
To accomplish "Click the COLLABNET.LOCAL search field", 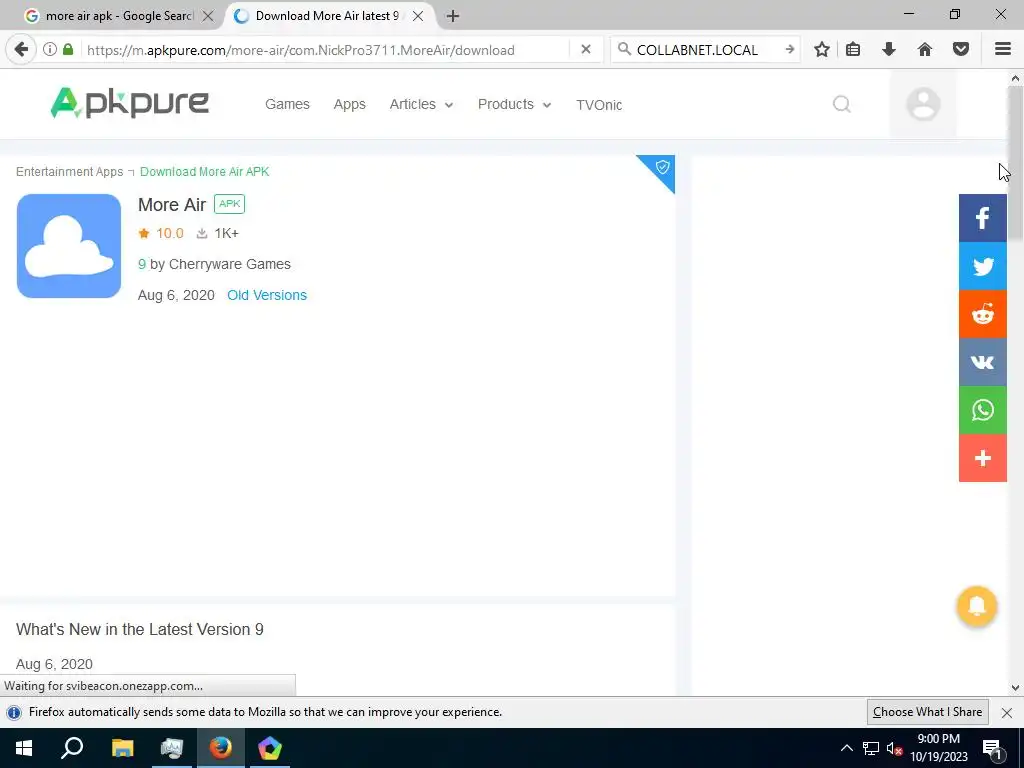I will 704,50.
